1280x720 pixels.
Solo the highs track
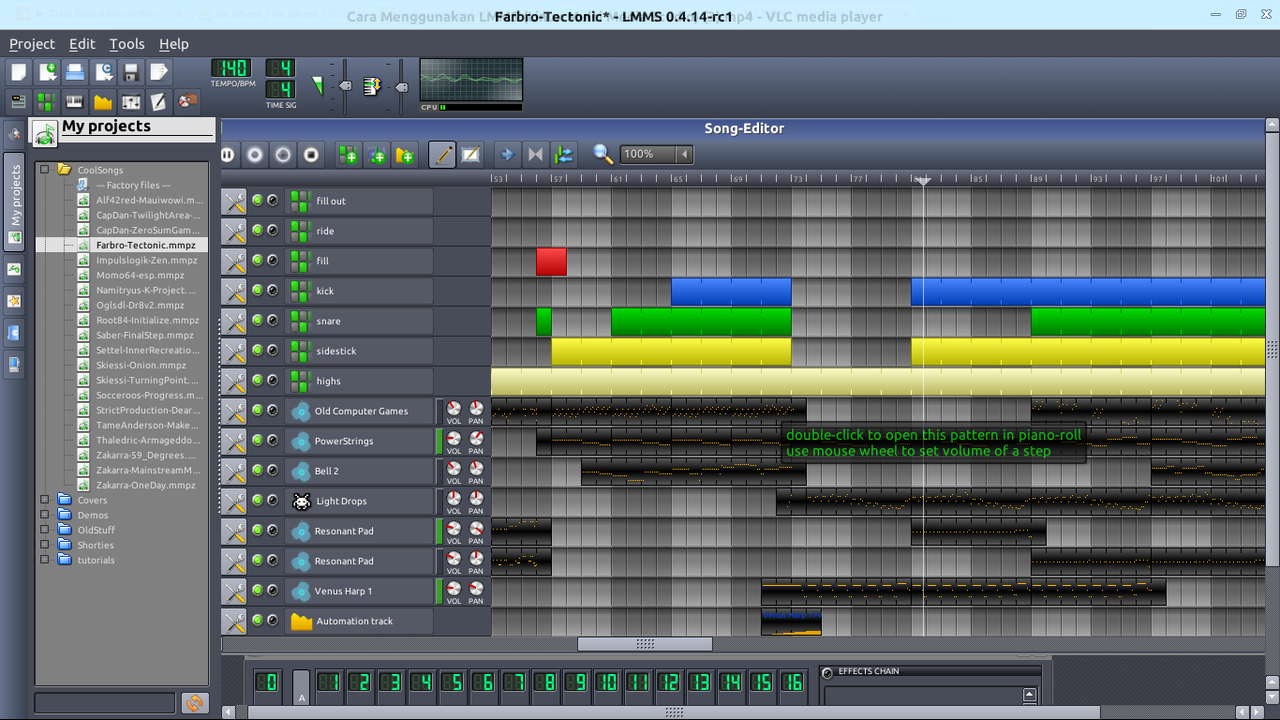[x=272, y=380]
